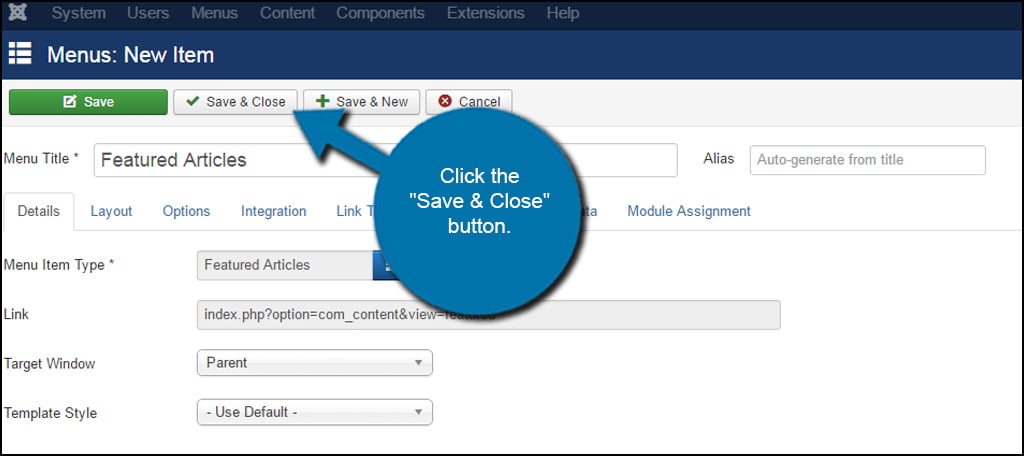Click the Menus: New Item heading
The width and height of the screenshot is (1024, 456).
tap(131, 55)
